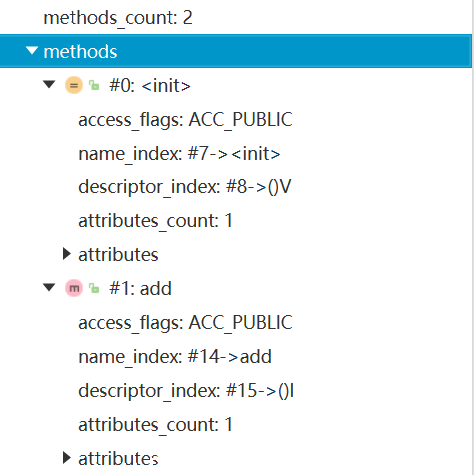Collapse the highlighted methods node
This screenshot has width=474, height=475.
pos(32,51)
